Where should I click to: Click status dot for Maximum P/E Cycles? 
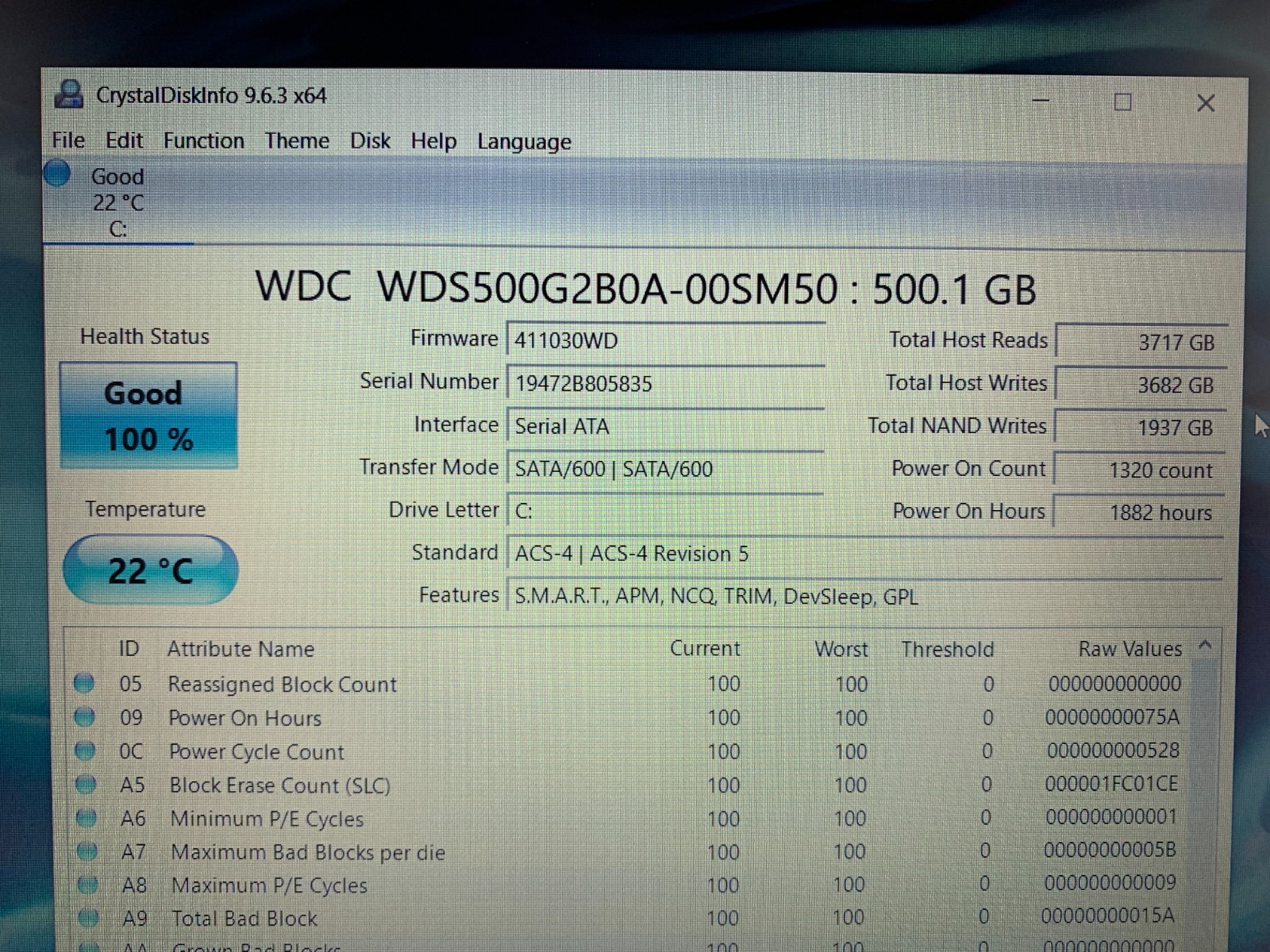[88, 885]
